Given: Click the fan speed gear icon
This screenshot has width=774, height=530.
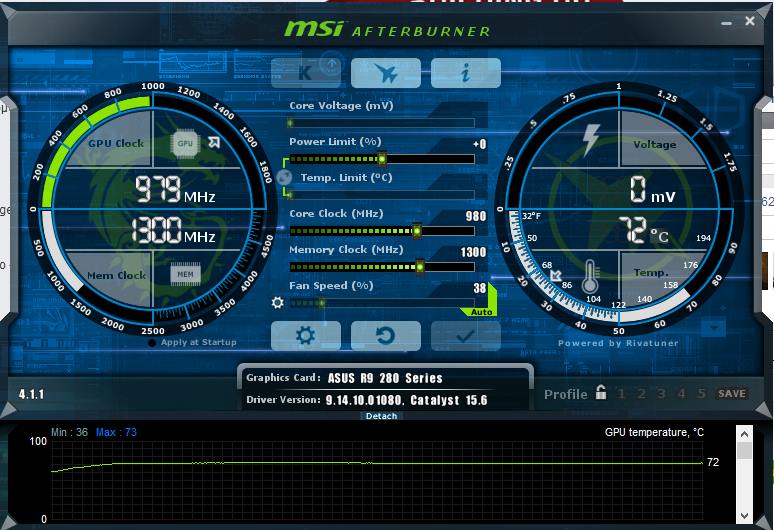Looking at the screenshot, I should pyautogui.click(x=278, y=303).
